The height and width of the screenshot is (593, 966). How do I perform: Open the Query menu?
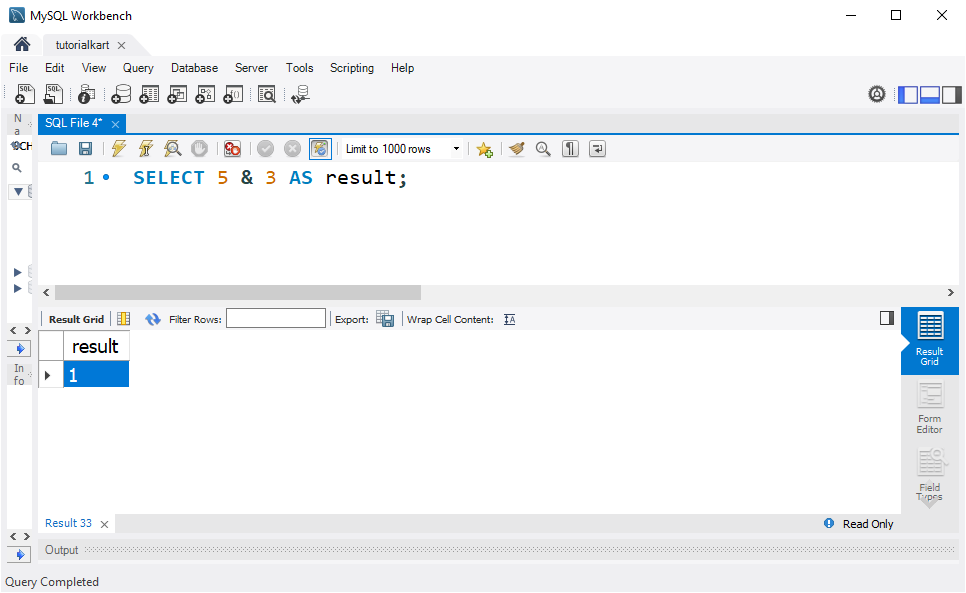click(x=138, y=68)
